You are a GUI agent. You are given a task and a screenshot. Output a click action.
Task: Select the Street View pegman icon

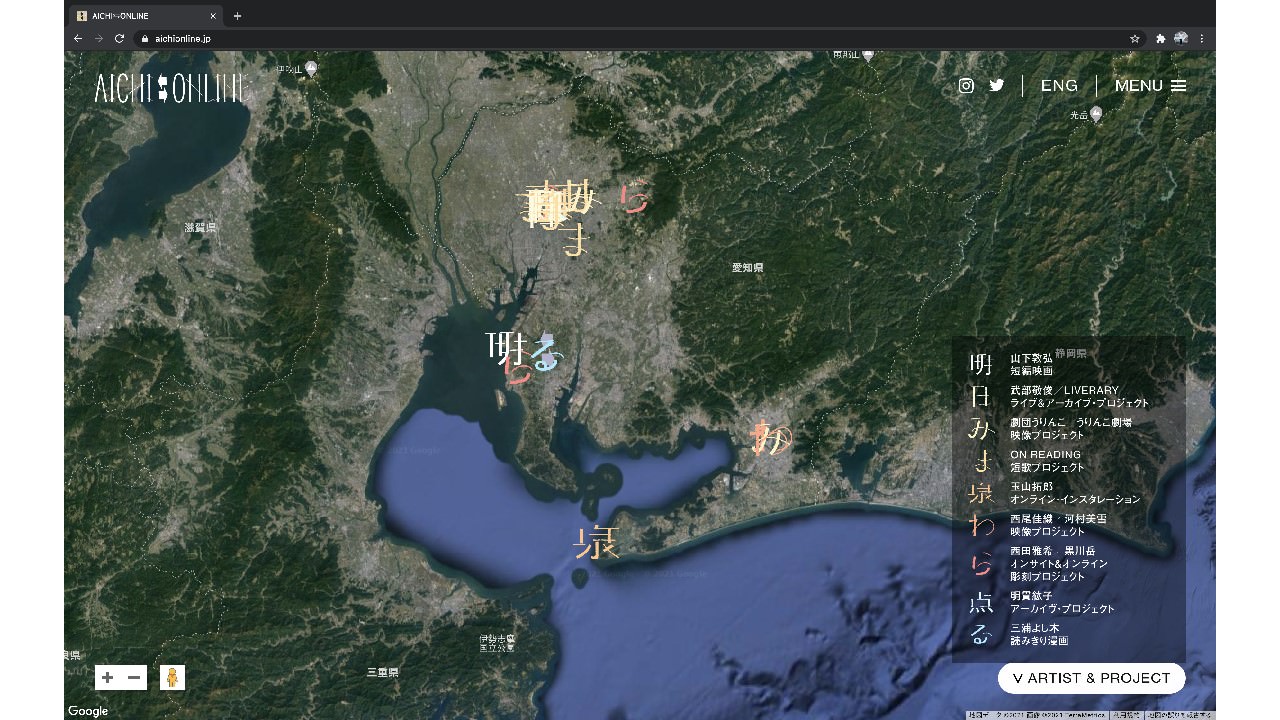pos(172,678)
